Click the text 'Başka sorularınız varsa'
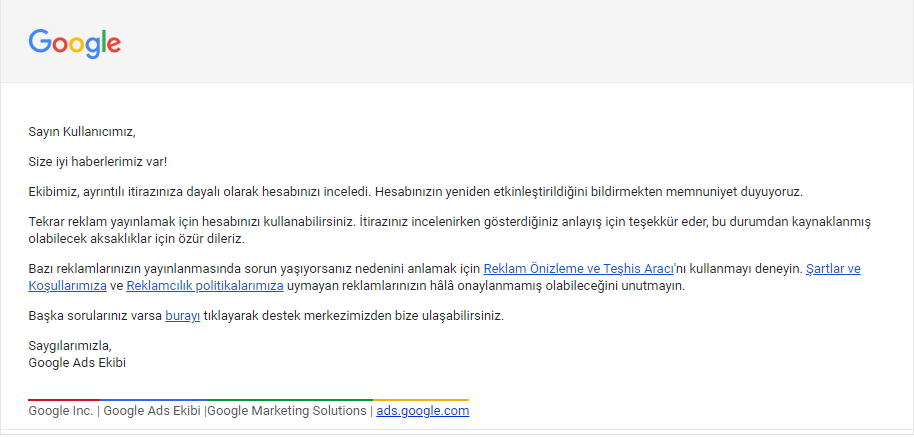This screenshot has width=914, height=438. coord(95,316)
